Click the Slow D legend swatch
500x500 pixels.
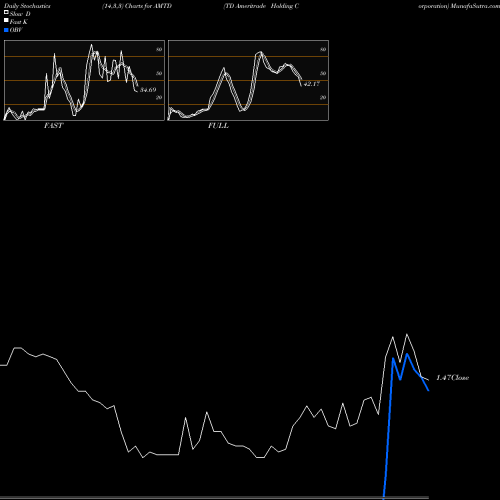pos(6,12)
